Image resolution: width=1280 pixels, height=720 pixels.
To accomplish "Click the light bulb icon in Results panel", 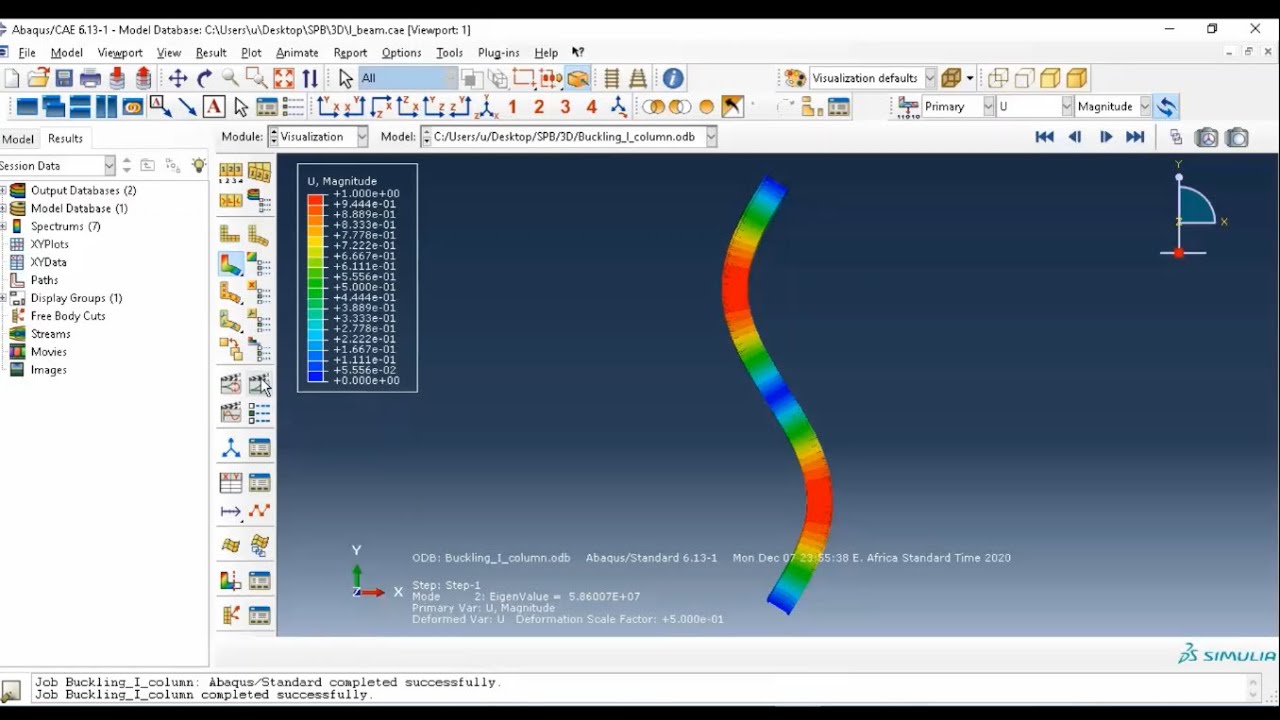I will (x=198, y=166).
